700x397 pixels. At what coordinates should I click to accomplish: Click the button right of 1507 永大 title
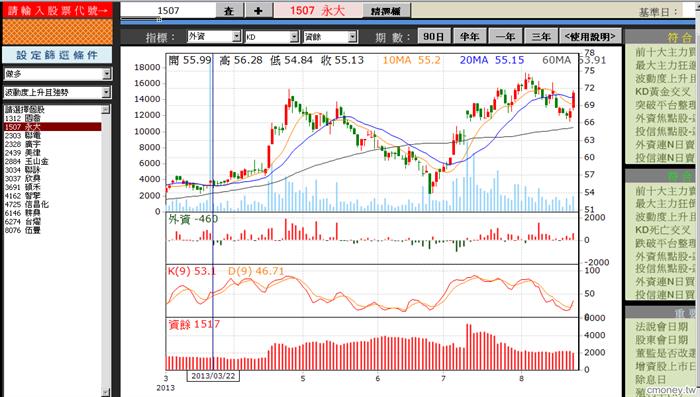386,11
